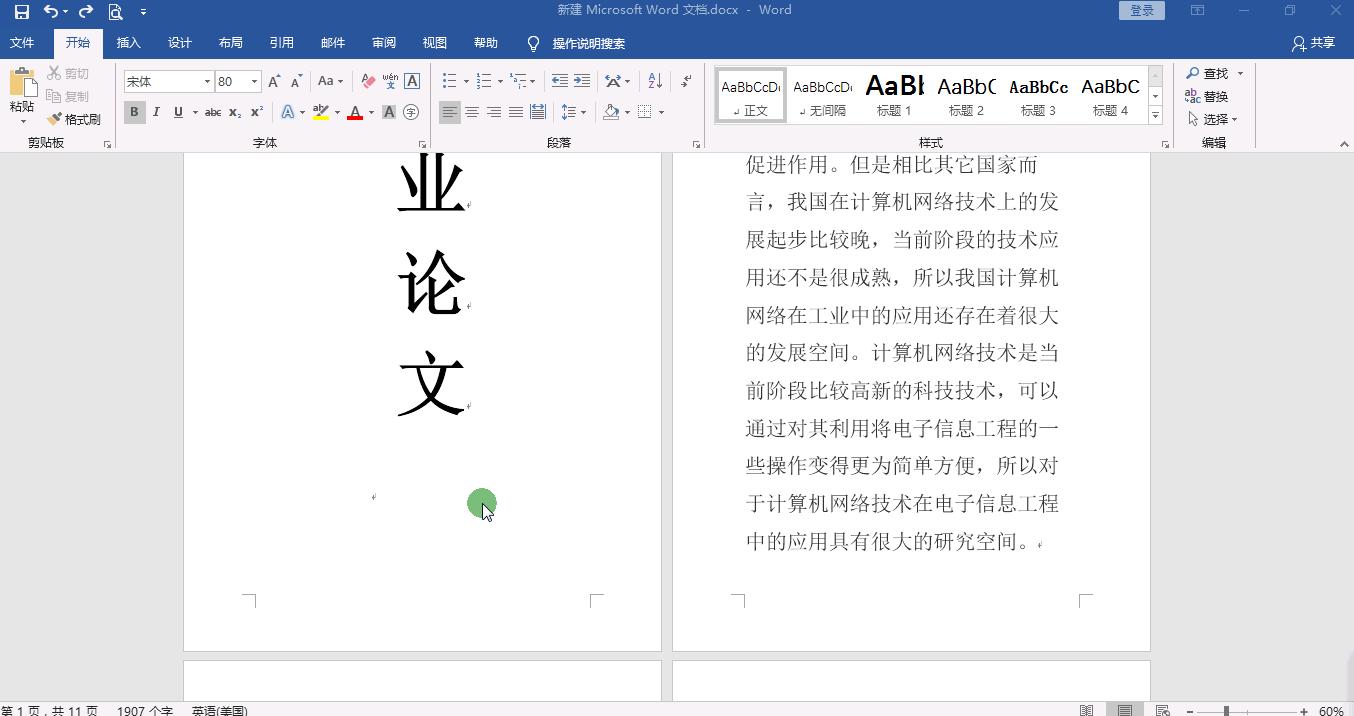Viewport: 1354px width, 716px height.
Task: Open the Phonetic Guide (拼音指南) tool
Action: click(x=388, y=81)
